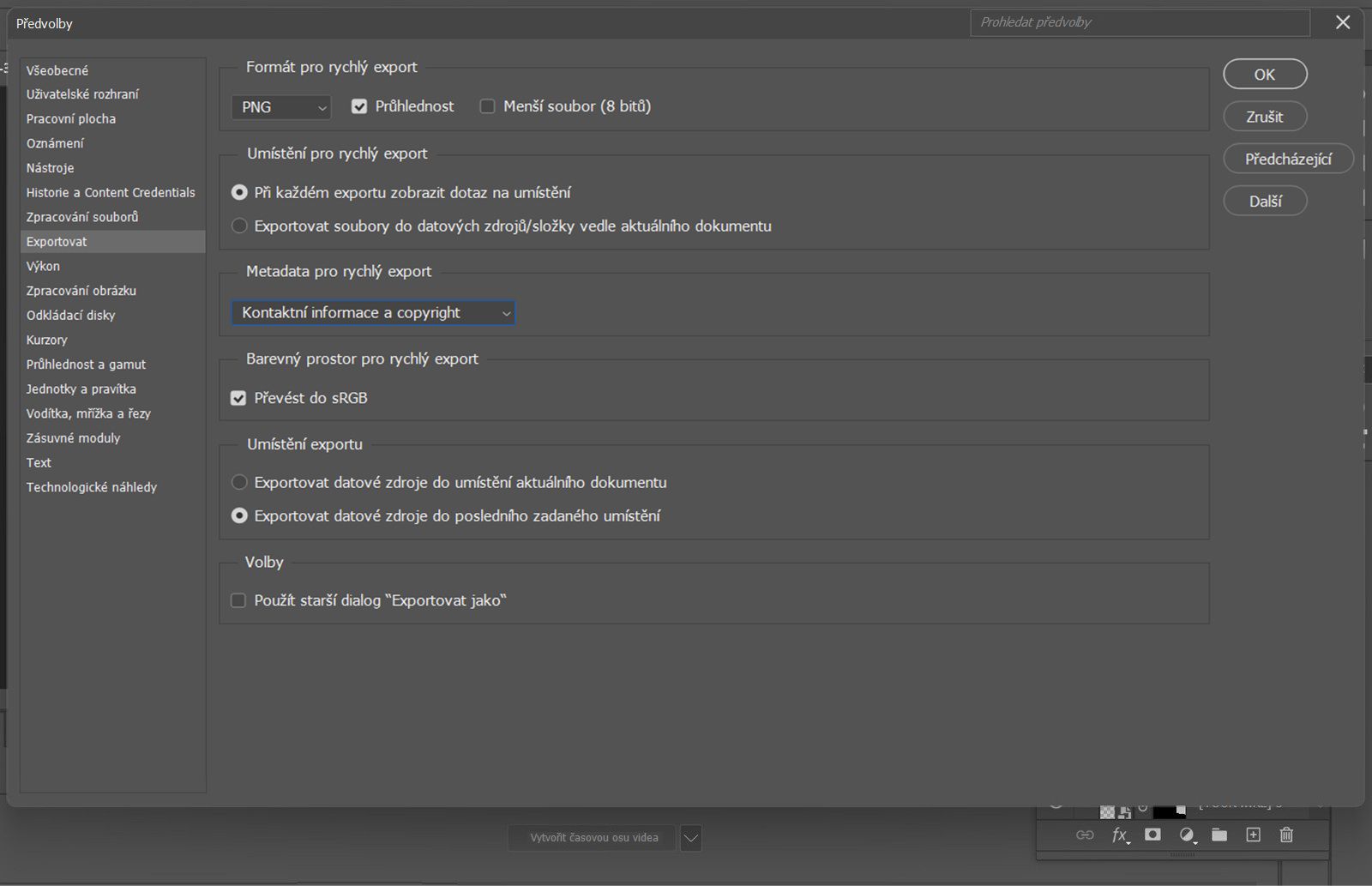Screen dimensions: 1372x886
Task: Expand the chevron next to Vytvořit časovou osu videa
Action: point(691,838)
